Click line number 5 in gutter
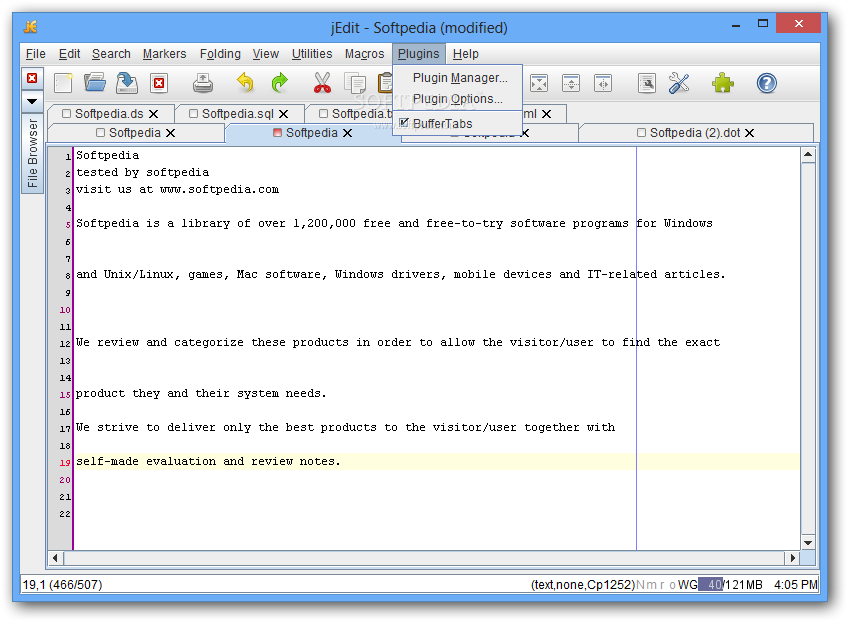This screenshot has height=622, width=848. 68,224
